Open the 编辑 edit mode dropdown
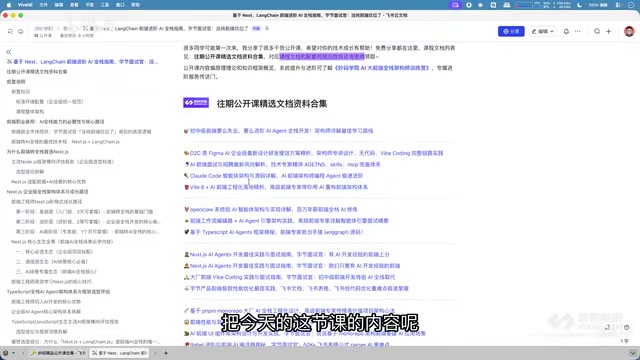 542,31
